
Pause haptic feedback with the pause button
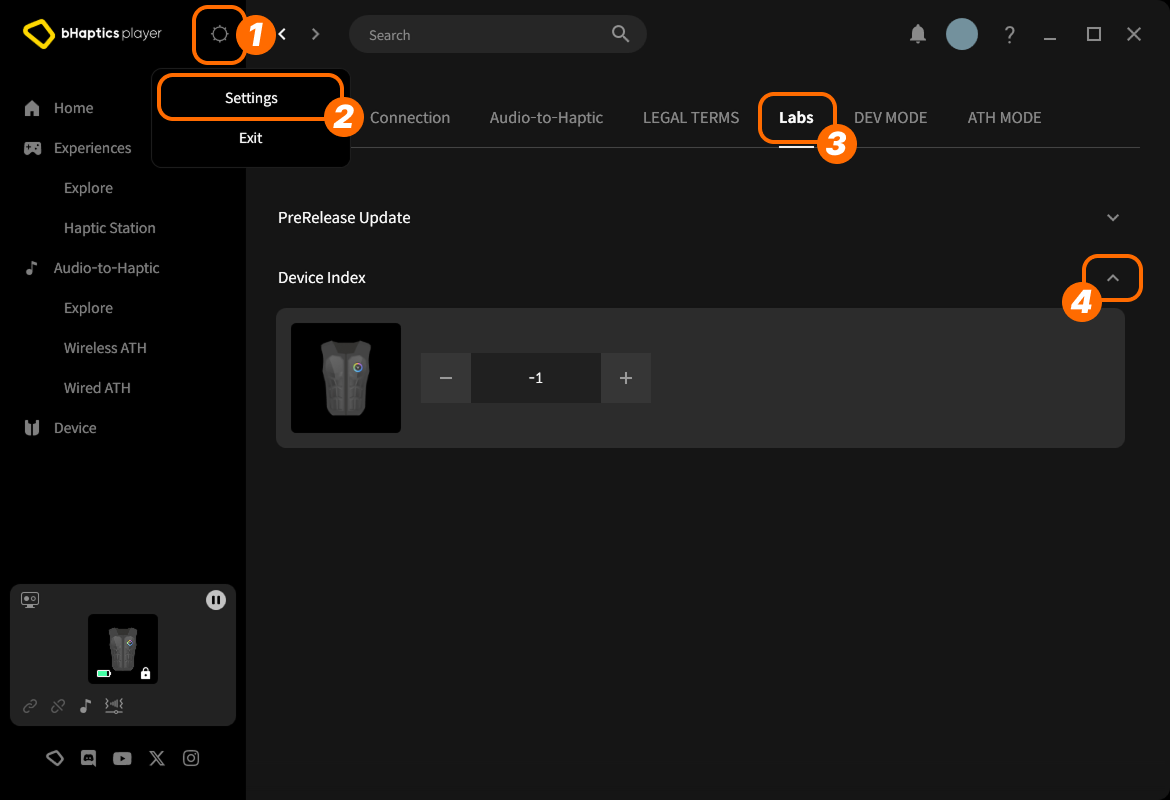216,600
